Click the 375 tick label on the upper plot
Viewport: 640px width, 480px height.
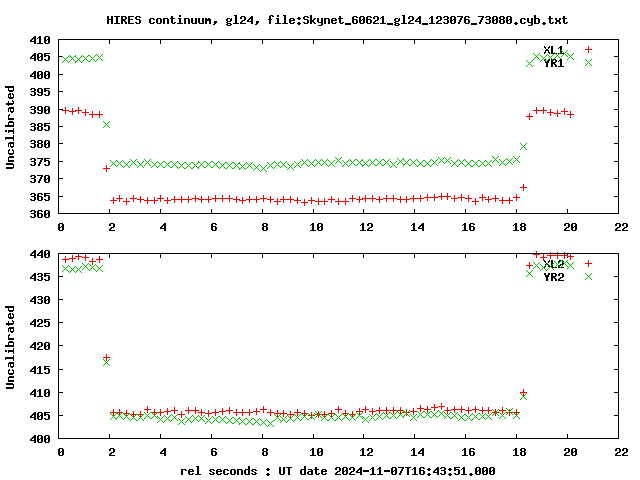pyautogui.click(x=40, y=162)
